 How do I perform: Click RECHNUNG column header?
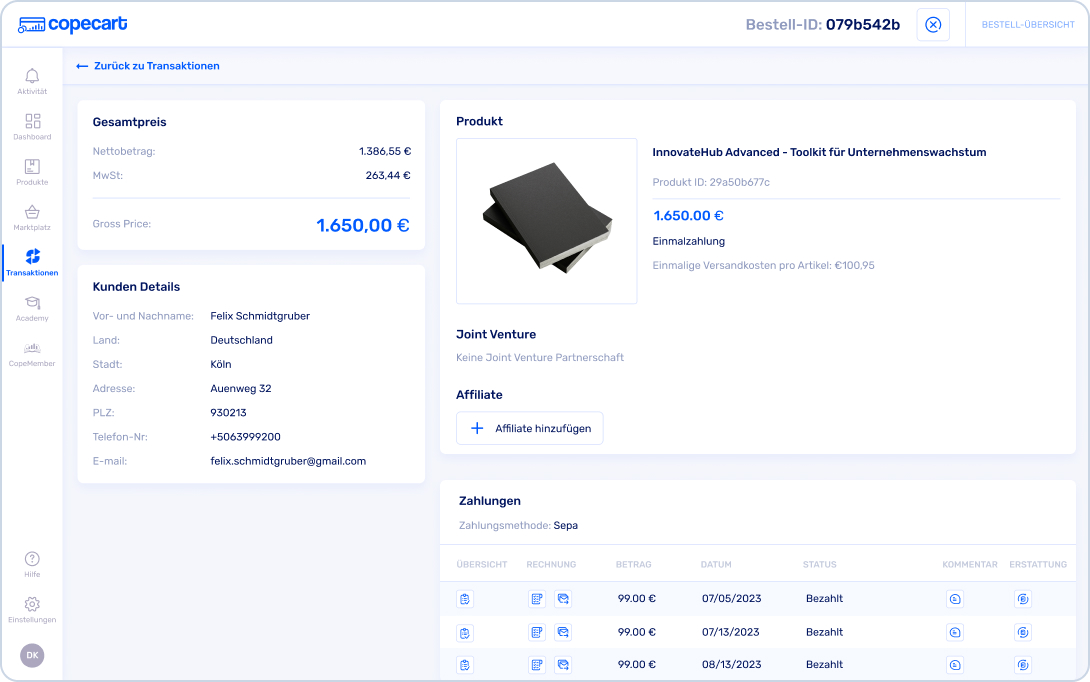pyautogui.click(x=551, y=565)
